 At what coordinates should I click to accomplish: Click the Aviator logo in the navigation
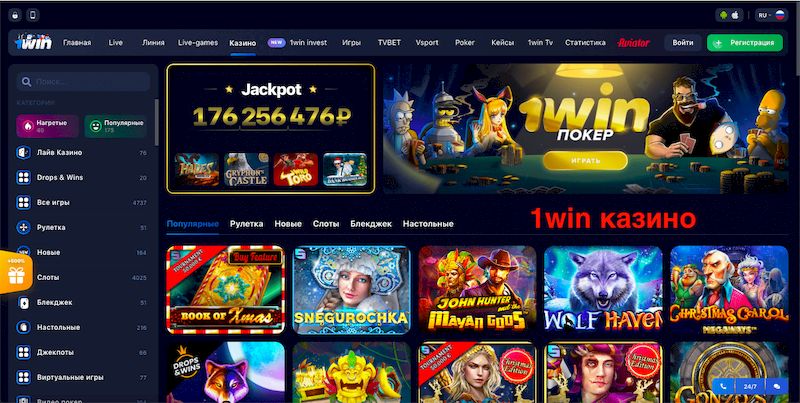pos(633,43)
